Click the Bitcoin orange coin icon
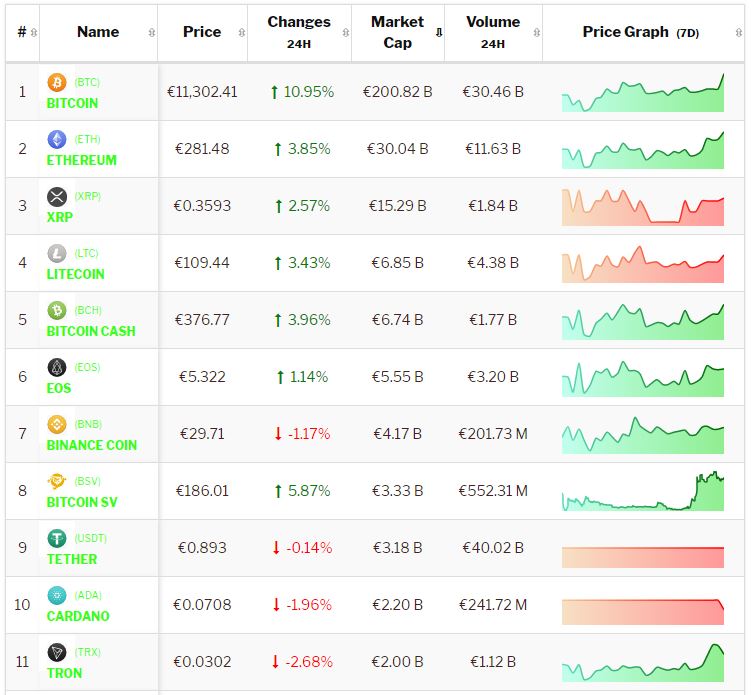 [57, 82]
